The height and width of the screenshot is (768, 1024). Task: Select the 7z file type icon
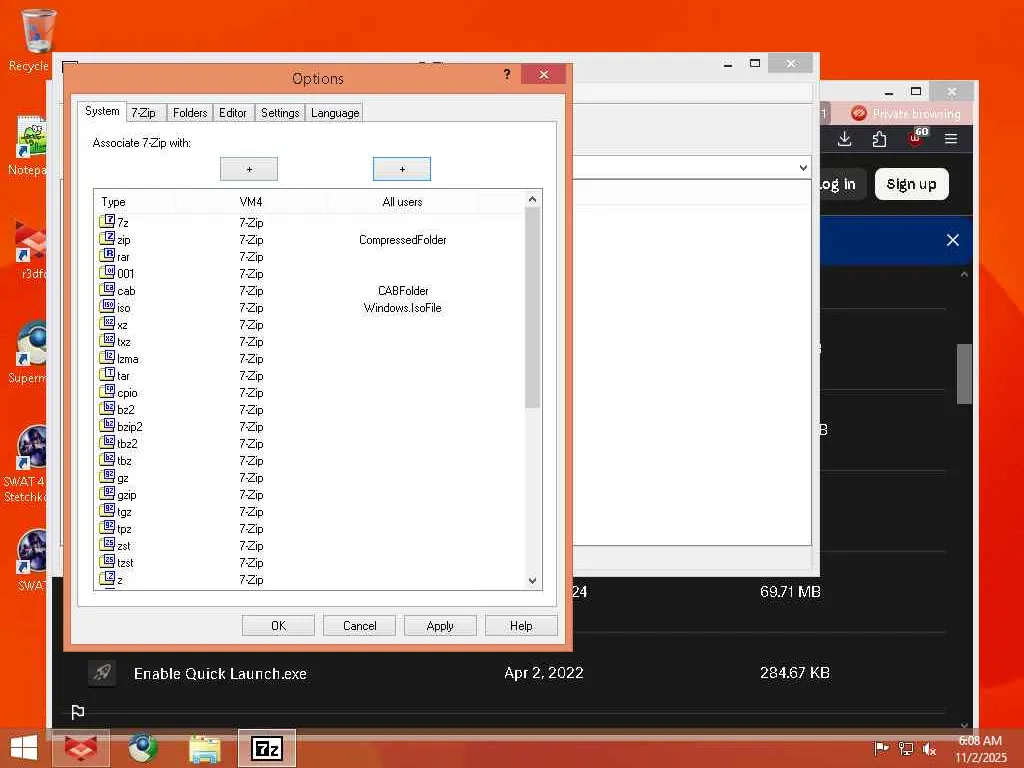[107, 221]
